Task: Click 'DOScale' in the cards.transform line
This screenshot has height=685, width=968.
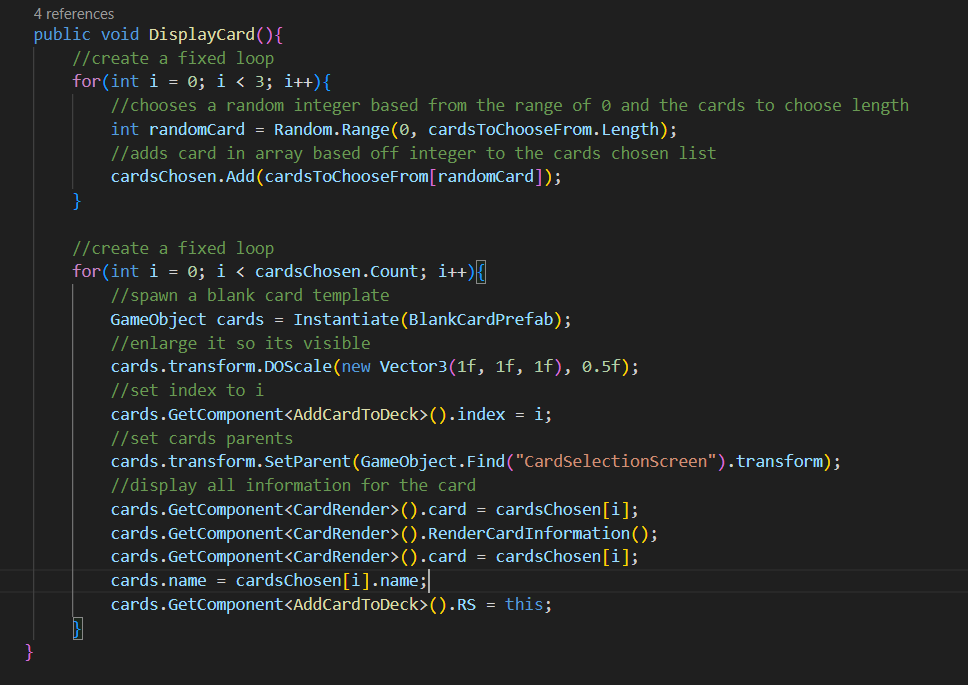Action: (x=298, y=367)
